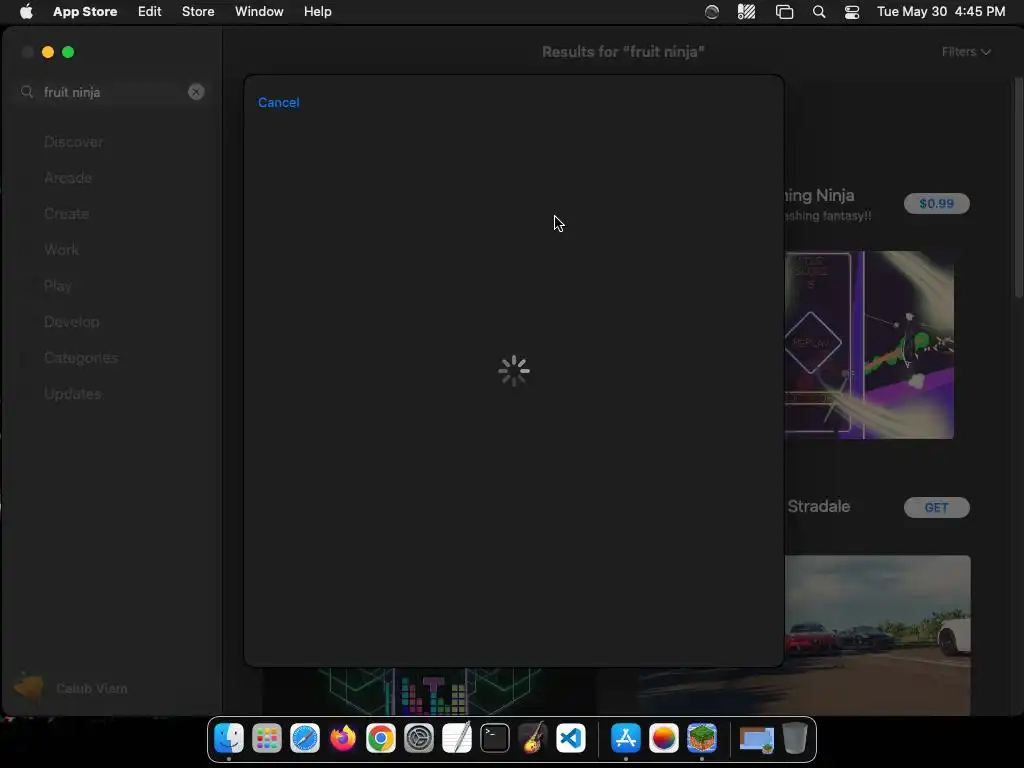Minimize the App Store window
Viewport: 1024px width, 768px height.
tap(48, 52)
